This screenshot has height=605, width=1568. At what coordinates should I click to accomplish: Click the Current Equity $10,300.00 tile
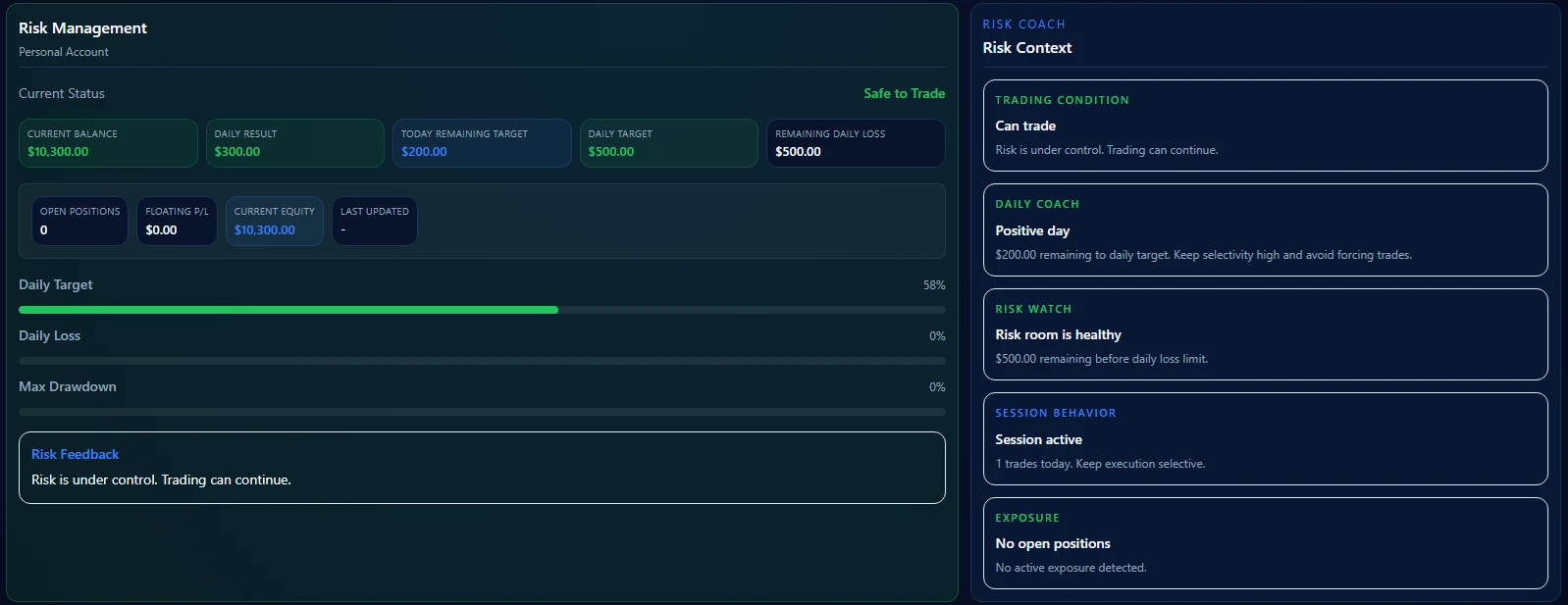[275, 221]
